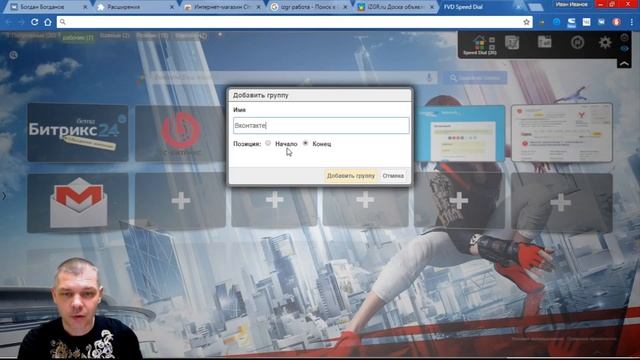Click the magnifier icon at page top-left

tap(13, 55)
